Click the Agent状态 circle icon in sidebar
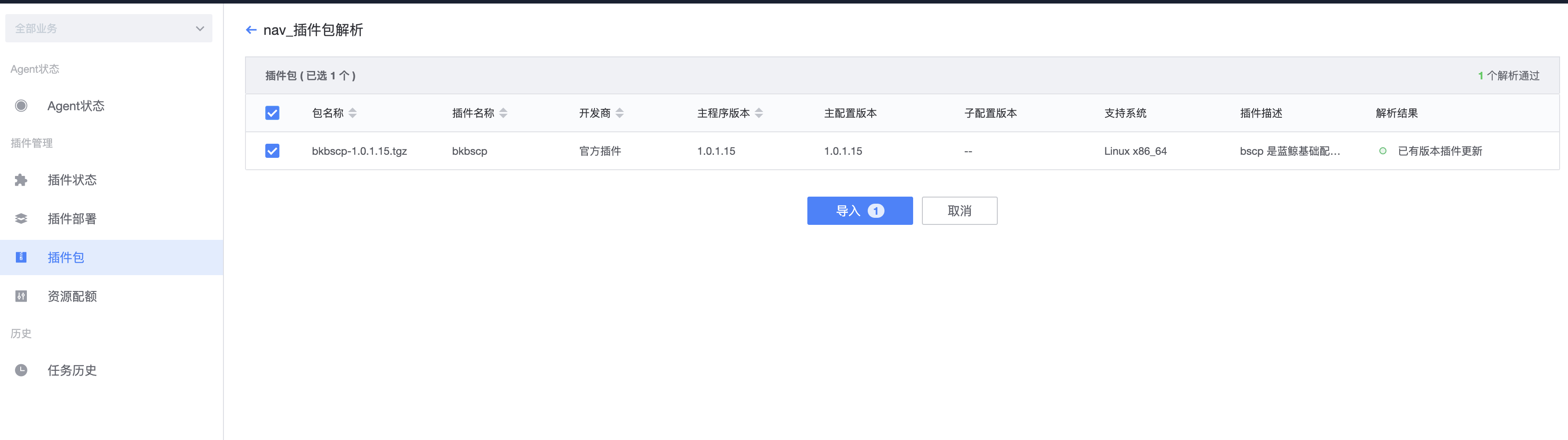The height and width of the screenshot is (440, 1568). tap(21, 106)
